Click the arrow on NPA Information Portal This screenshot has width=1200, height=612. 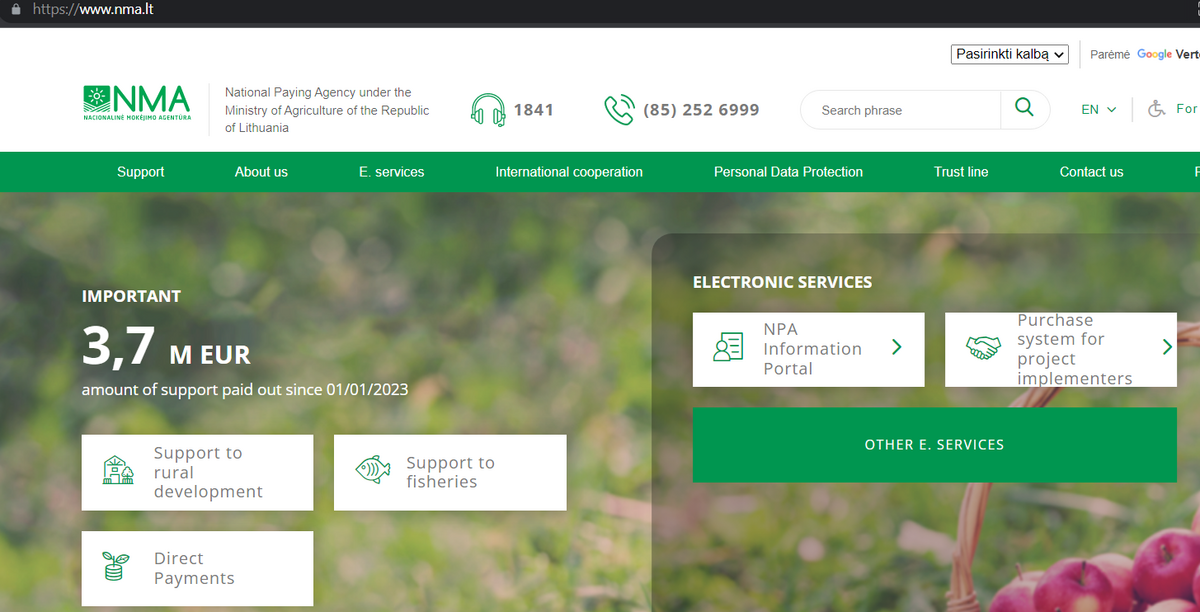(897, 348)
